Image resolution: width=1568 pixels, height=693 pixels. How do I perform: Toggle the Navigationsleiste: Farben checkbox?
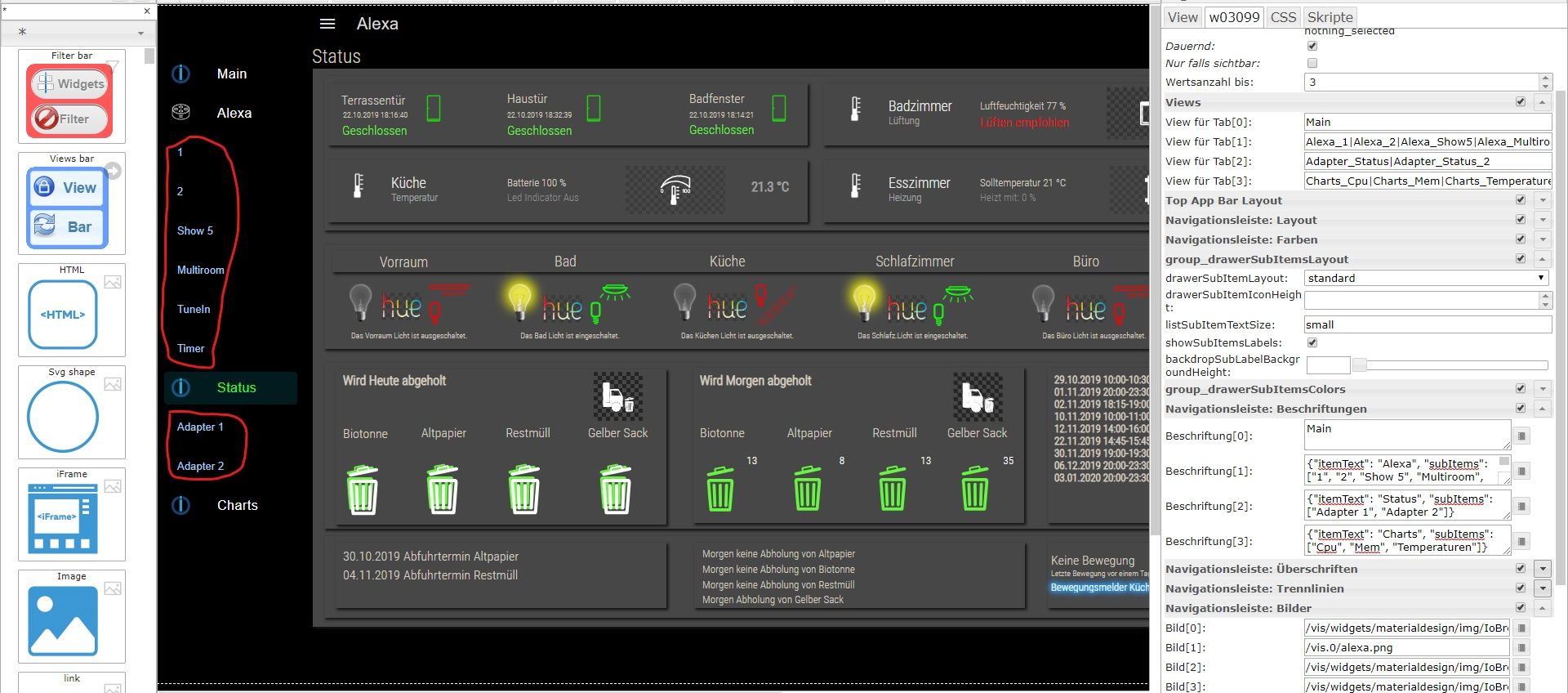(1521, 239)
